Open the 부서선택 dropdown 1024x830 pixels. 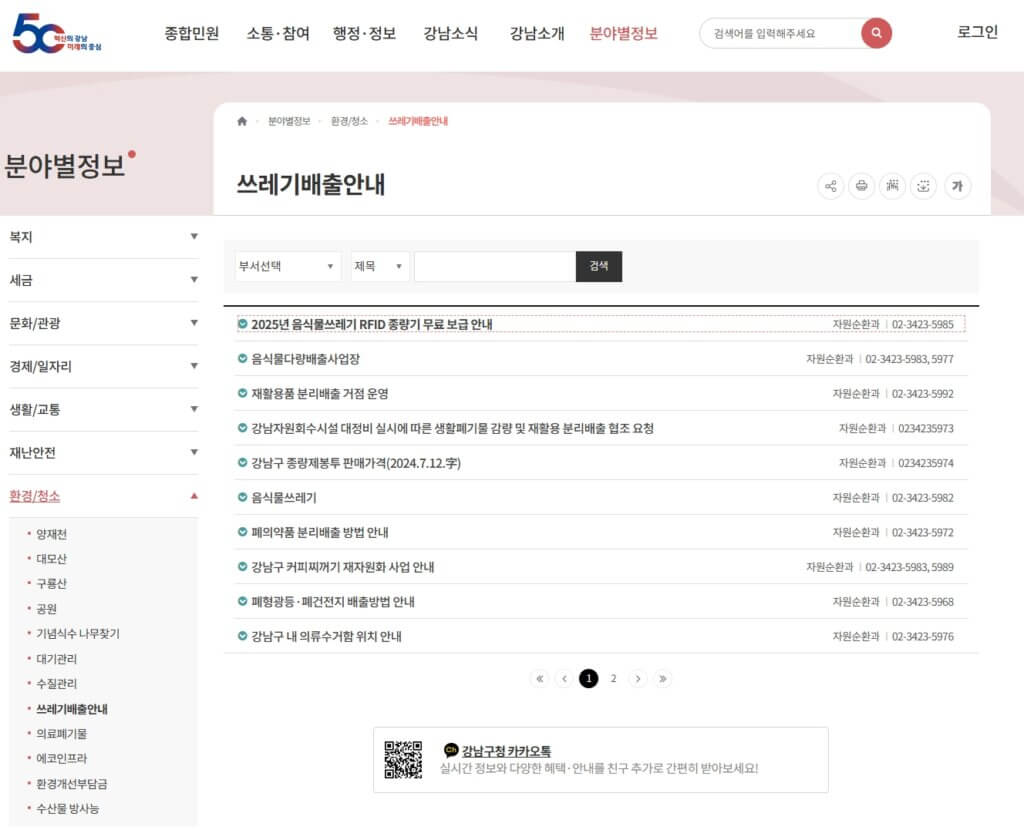[287, 266]
